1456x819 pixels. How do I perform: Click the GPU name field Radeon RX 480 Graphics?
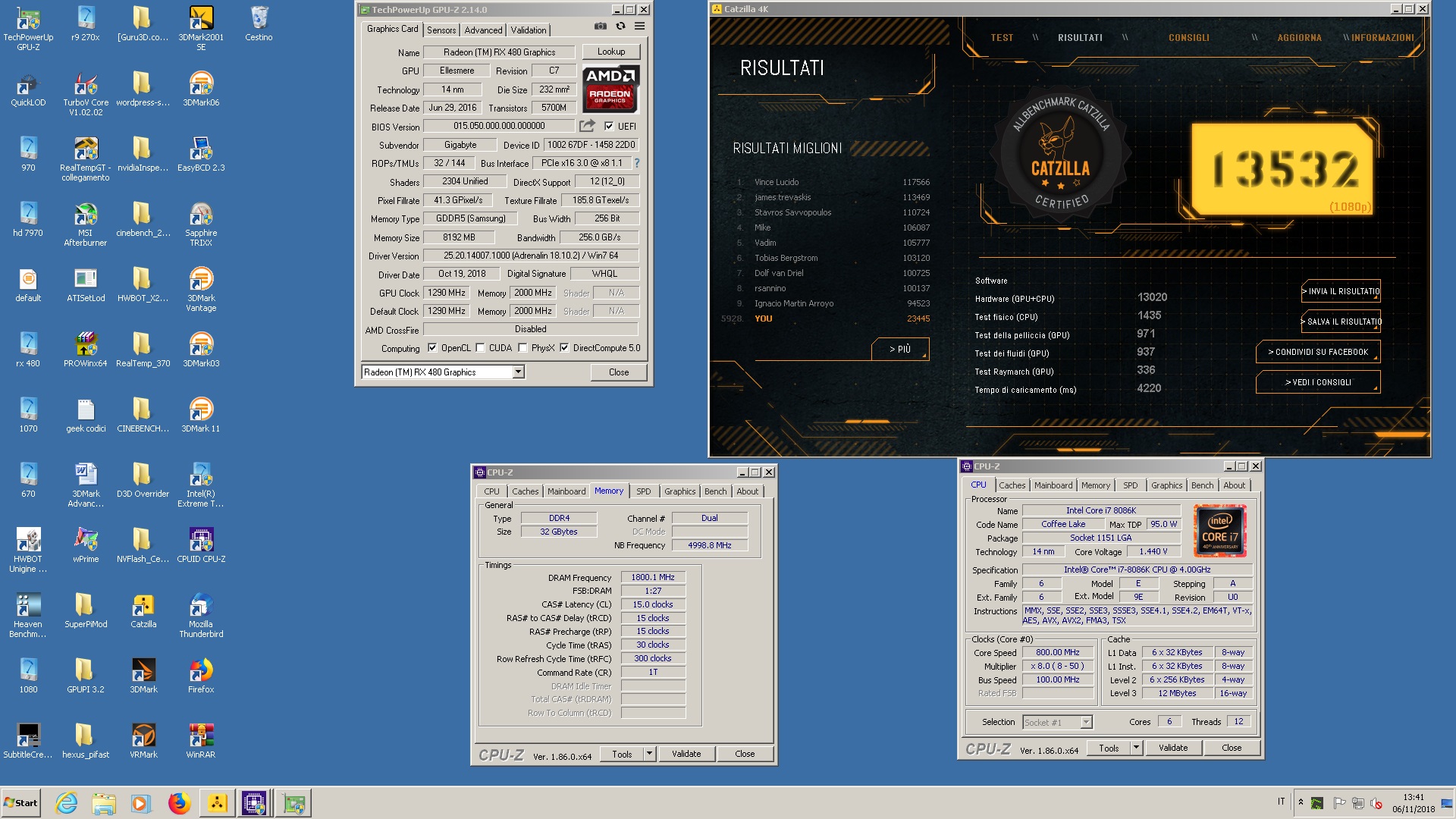pyautogui.click(x=500, y=52)
